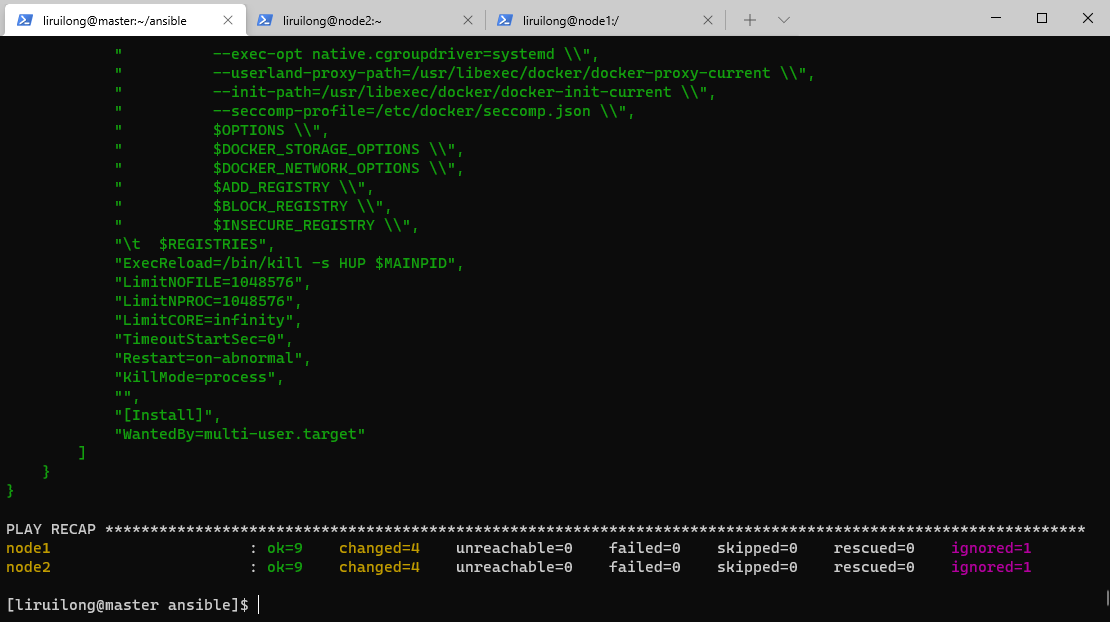Close the liruilong@master:~/ansible tab

pyautogui.click(x=229, y=20)
